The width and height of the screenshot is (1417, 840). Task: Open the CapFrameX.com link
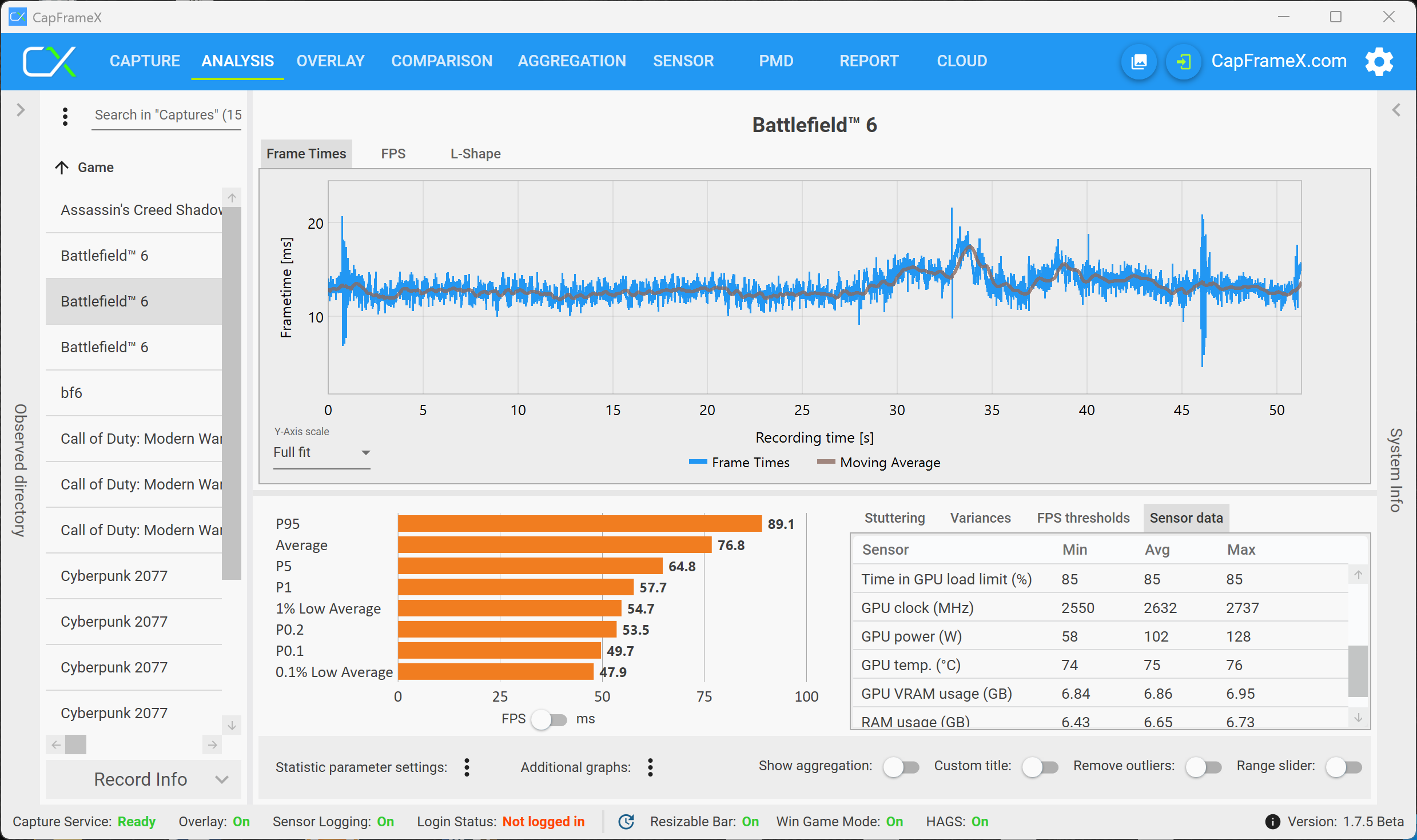click(1279, 61)
